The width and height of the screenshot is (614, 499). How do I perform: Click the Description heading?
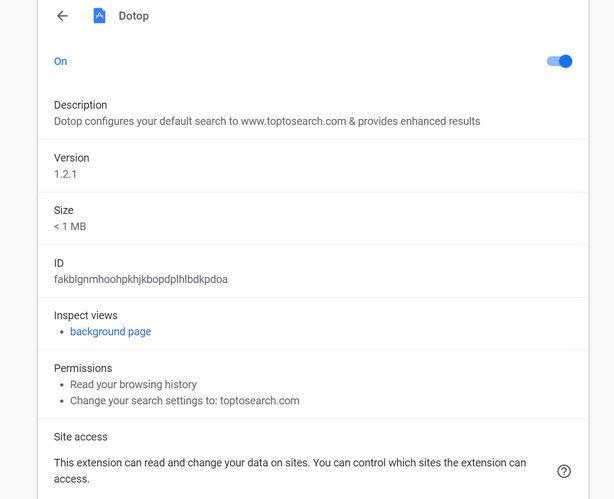click(80, 105)
